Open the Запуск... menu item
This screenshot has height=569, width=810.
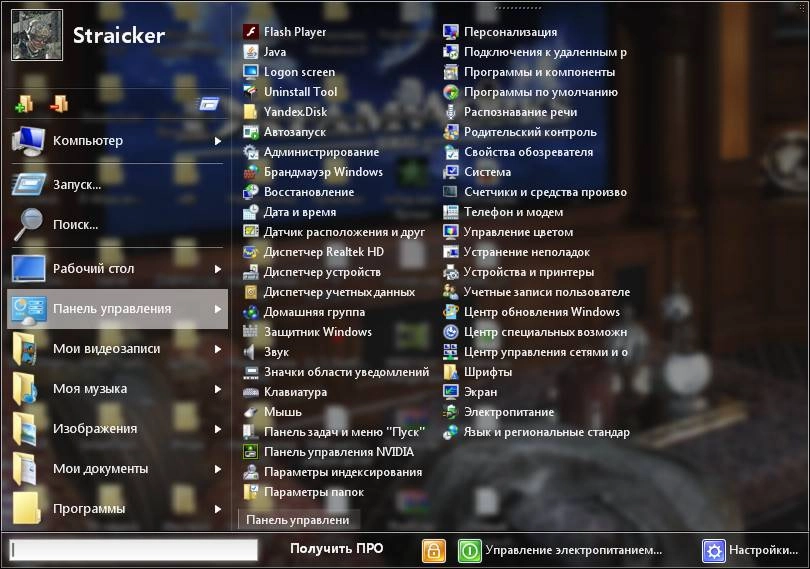(x=117, y=184)
